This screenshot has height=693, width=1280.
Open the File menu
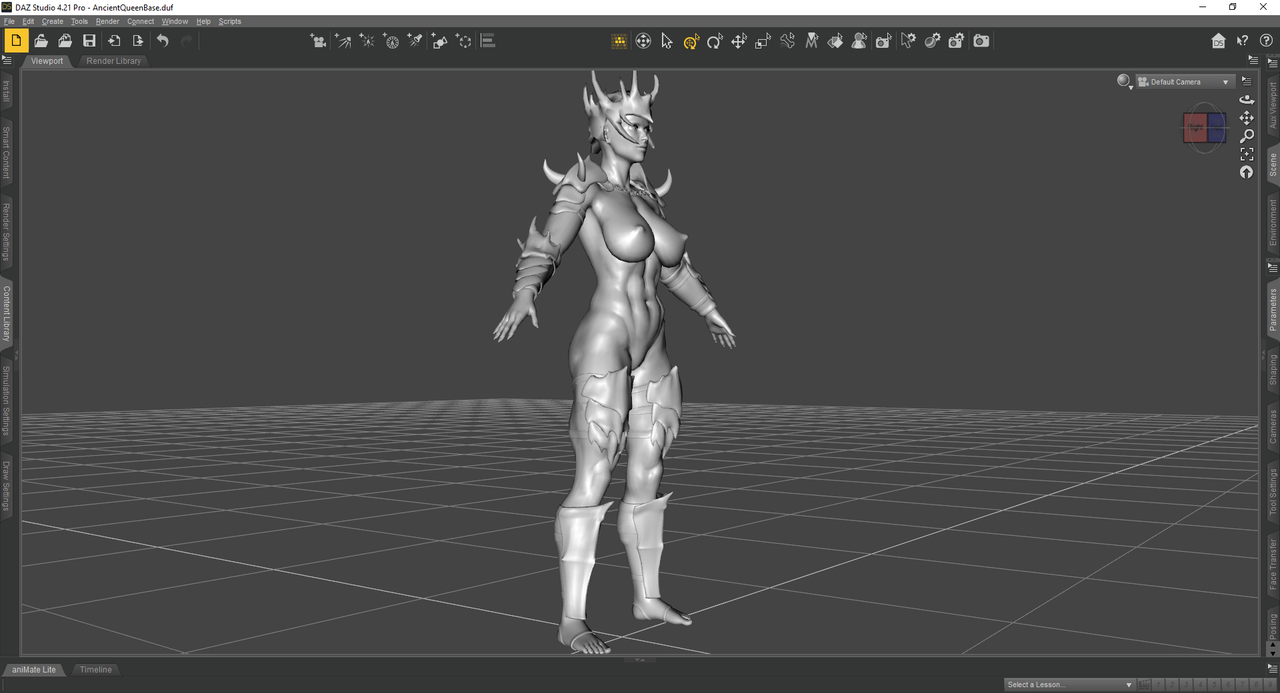pyautogui.click(x=9, y=21)
